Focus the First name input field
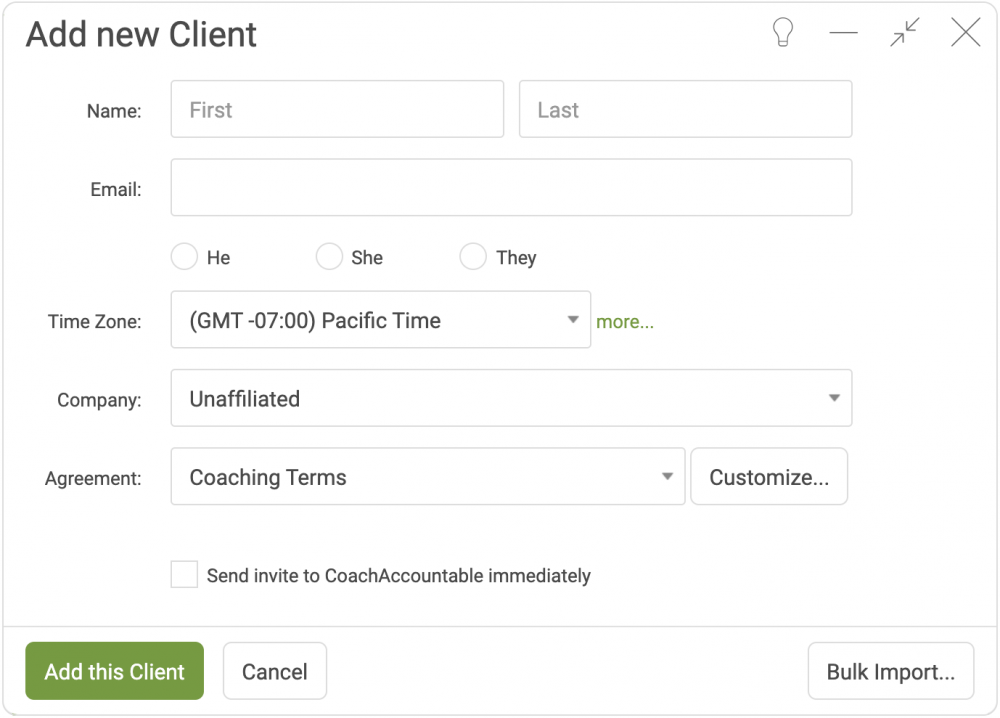 point(337,109)
